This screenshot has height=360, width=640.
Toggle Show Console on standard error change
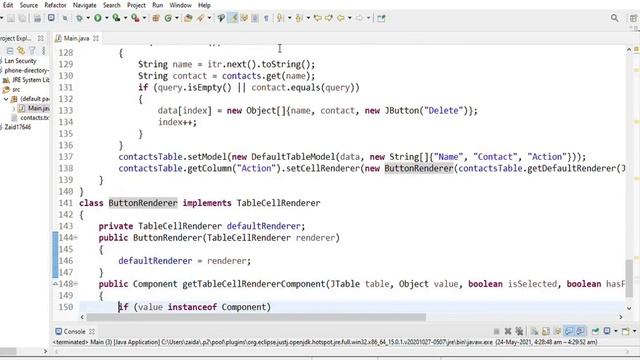[x=581, y=331]
